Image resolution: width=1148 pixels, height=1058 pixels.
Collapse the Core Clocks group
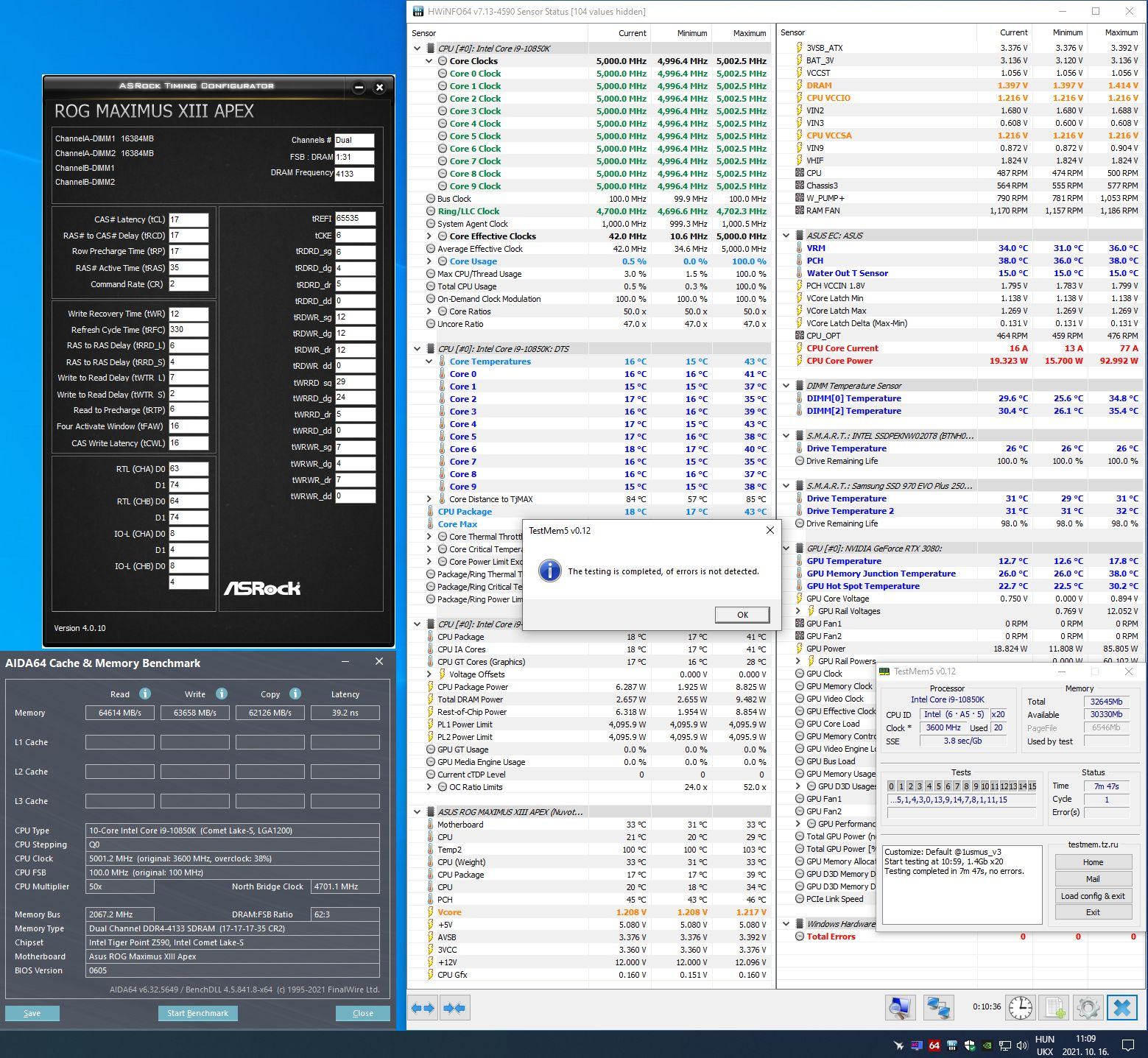click(x=429, y=61)
